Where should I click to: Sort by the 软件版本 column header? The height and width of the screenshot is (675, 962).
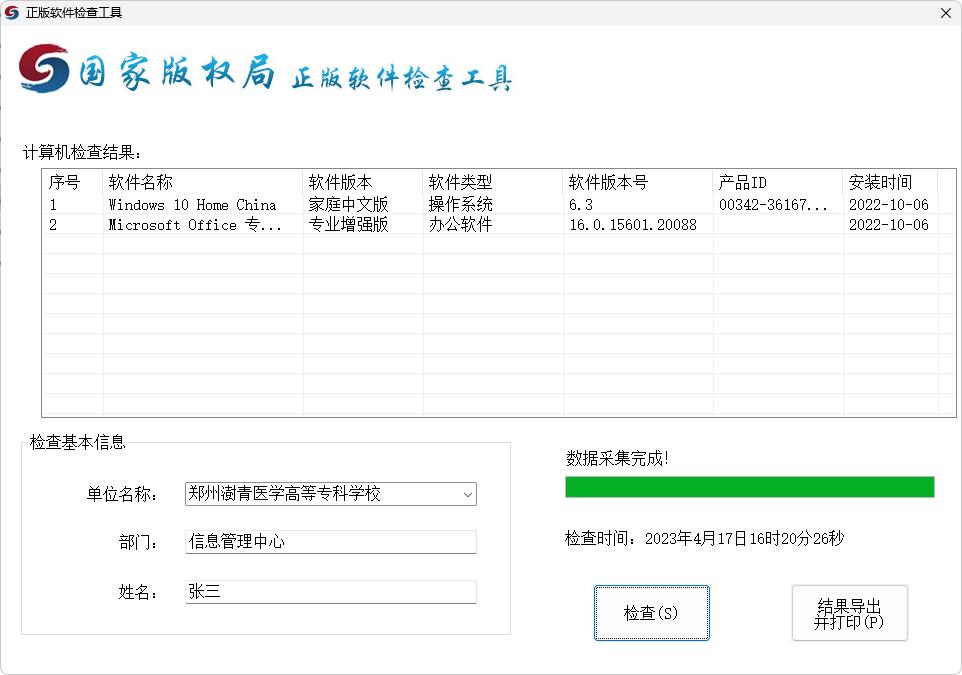[363, 182]
